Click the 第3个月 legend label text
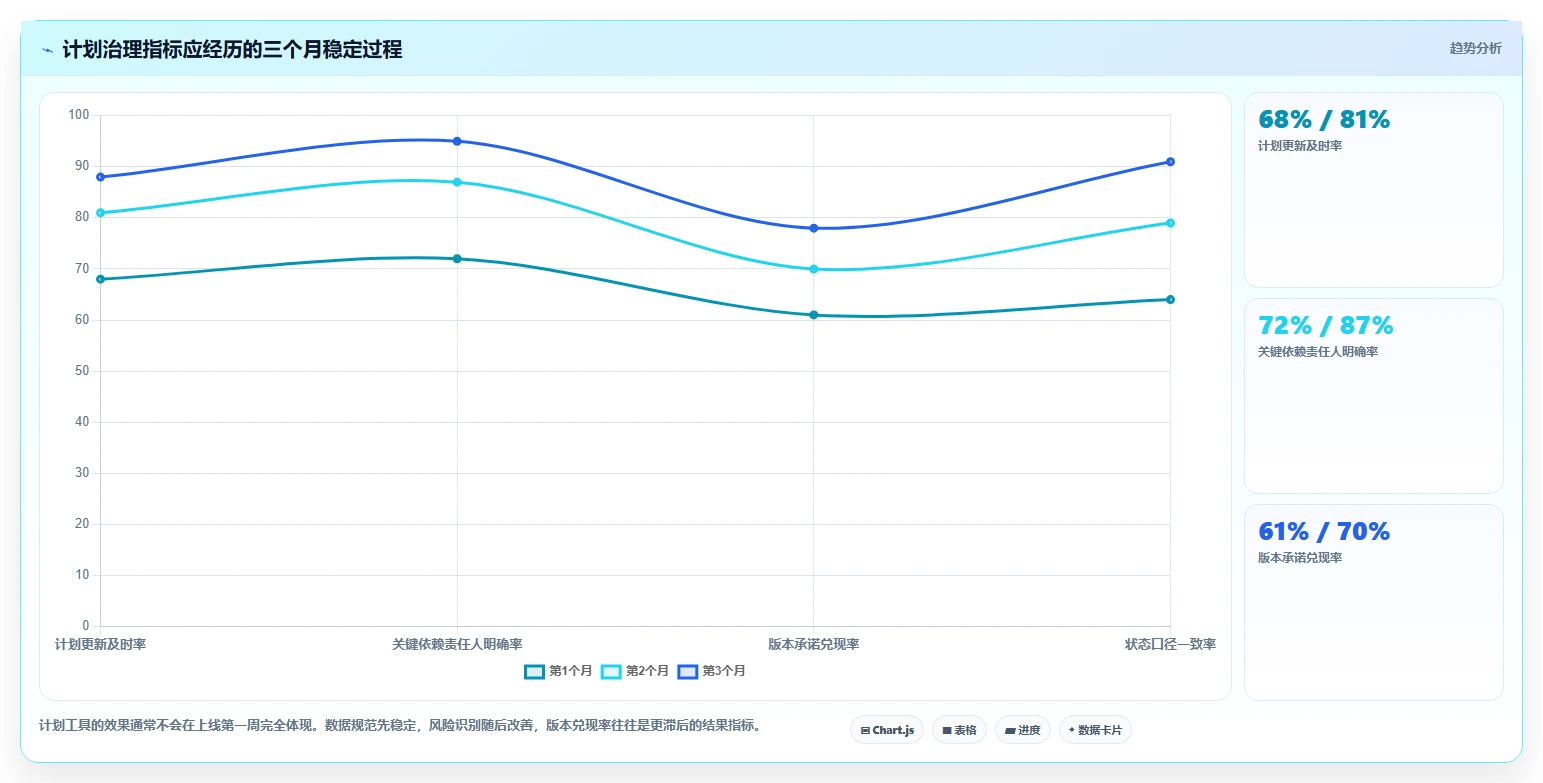 [x=724, y=671]
